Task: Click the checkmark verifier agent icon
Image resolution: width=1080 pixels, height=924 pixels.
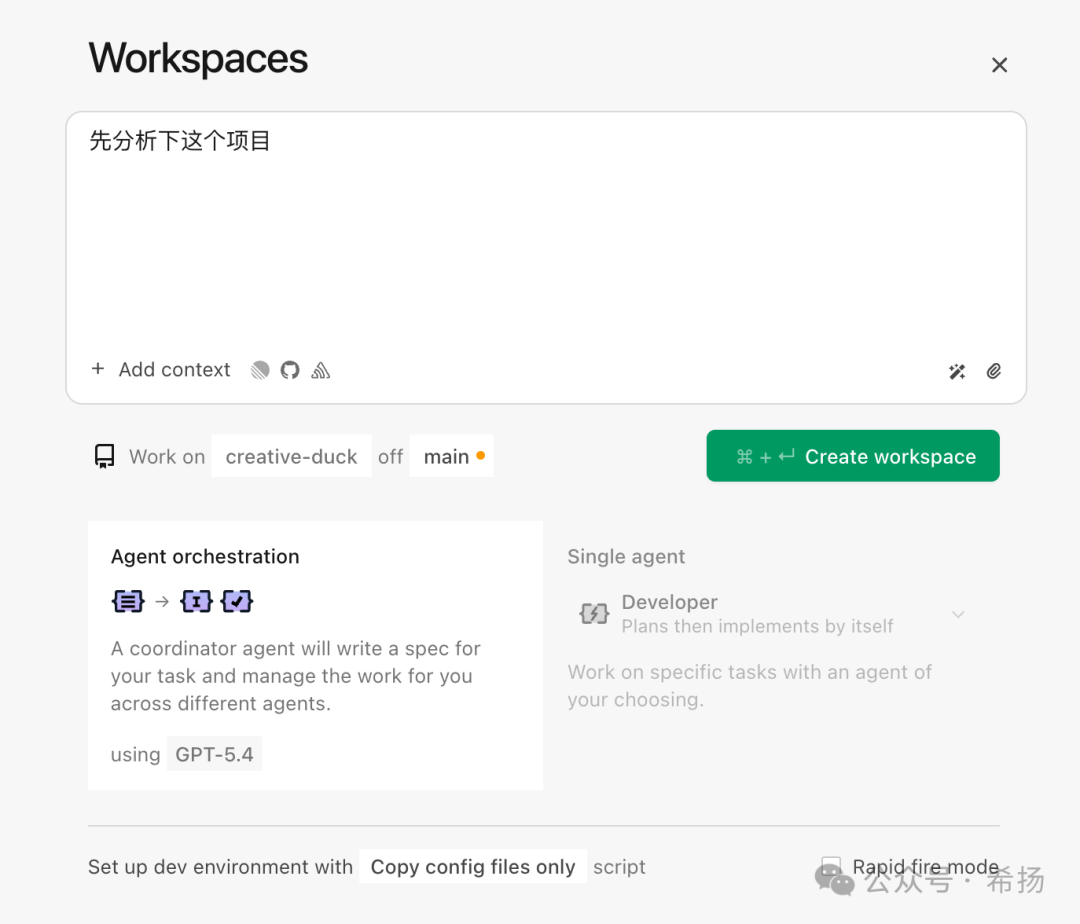Action: point(237,601)
